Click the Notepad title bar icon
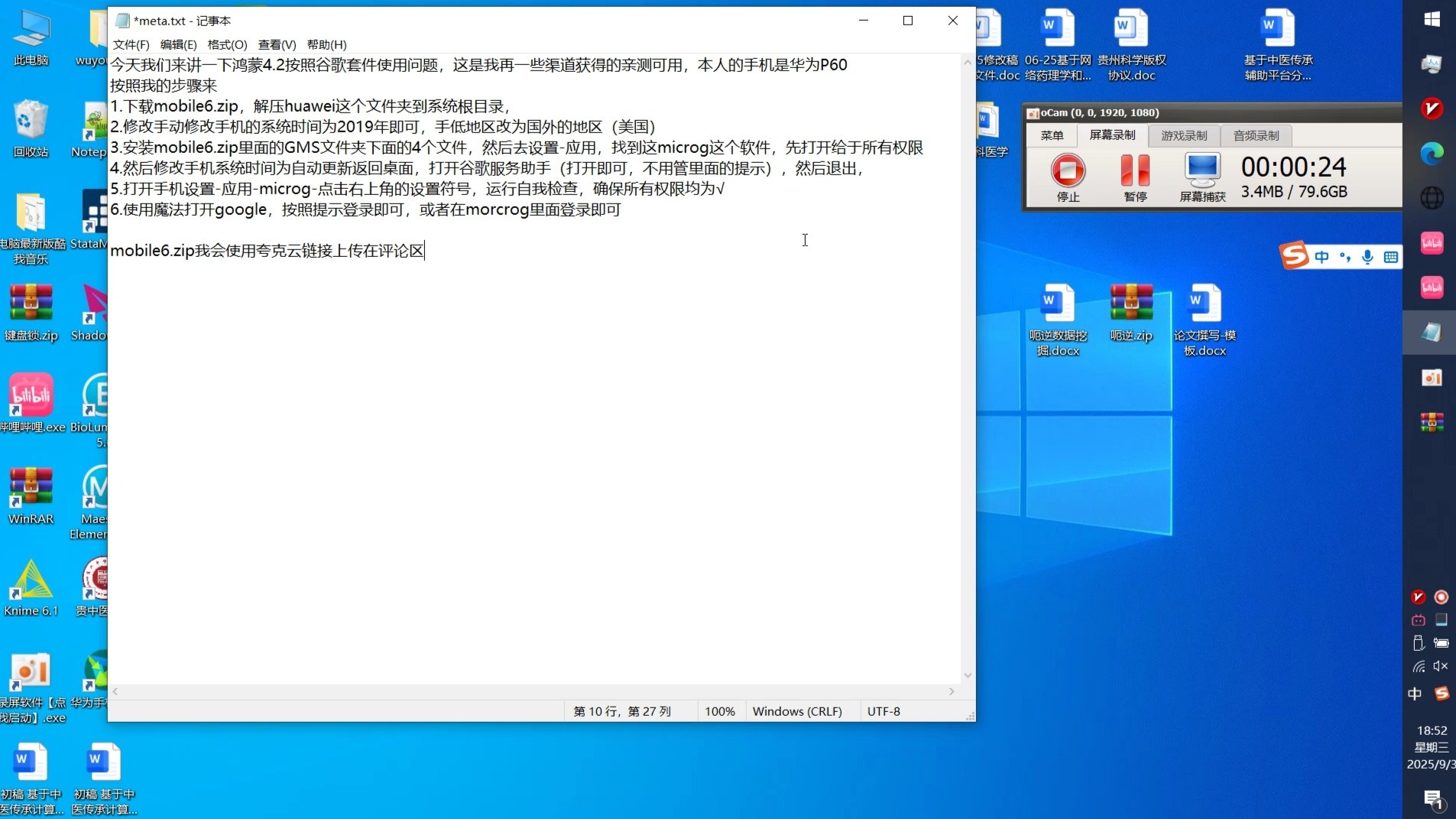Viewport: 1456px width, 819px height. [x=122, y=21]
